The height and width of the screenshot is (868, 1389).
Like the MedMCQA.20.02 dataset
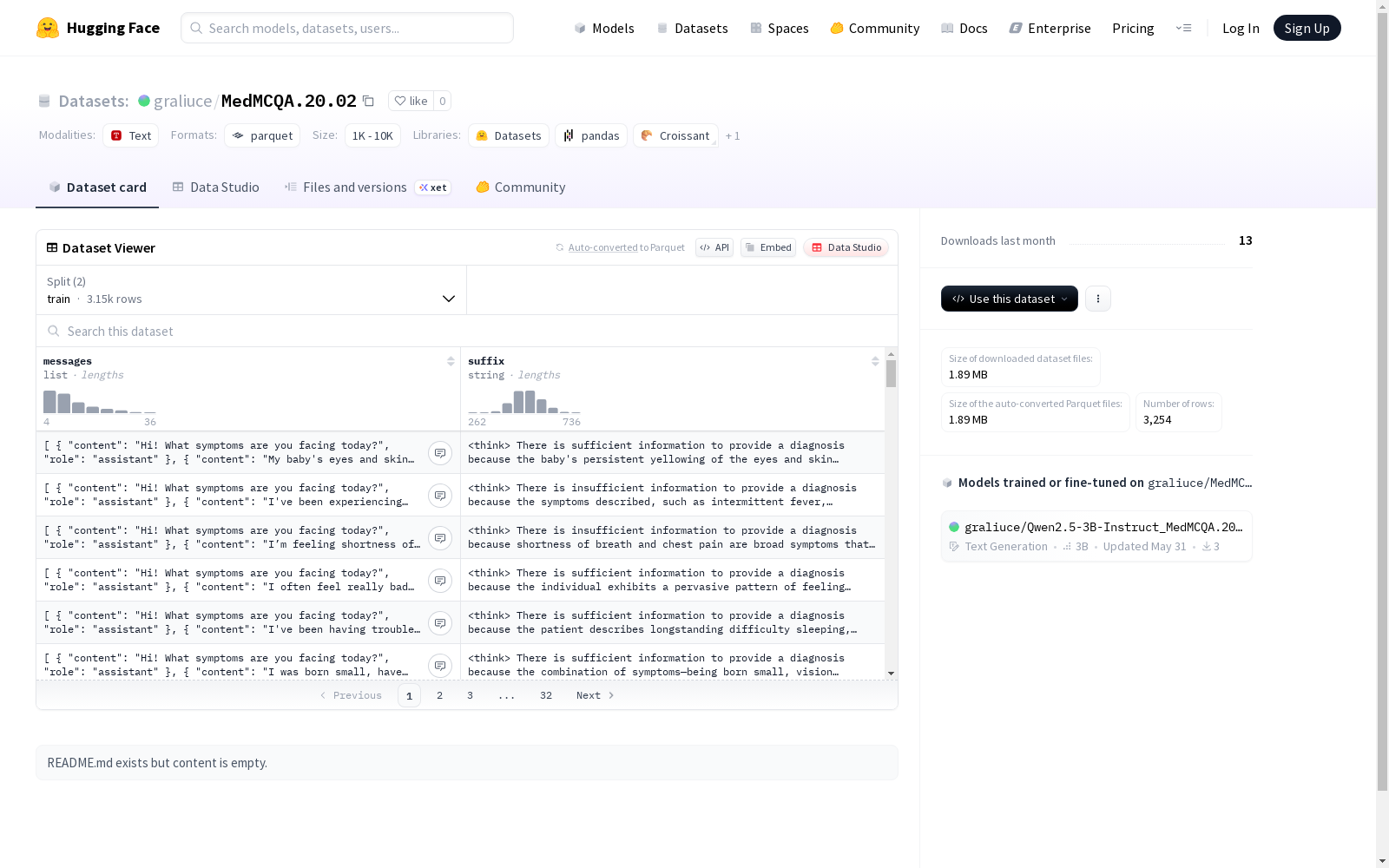tap(411, 101)
